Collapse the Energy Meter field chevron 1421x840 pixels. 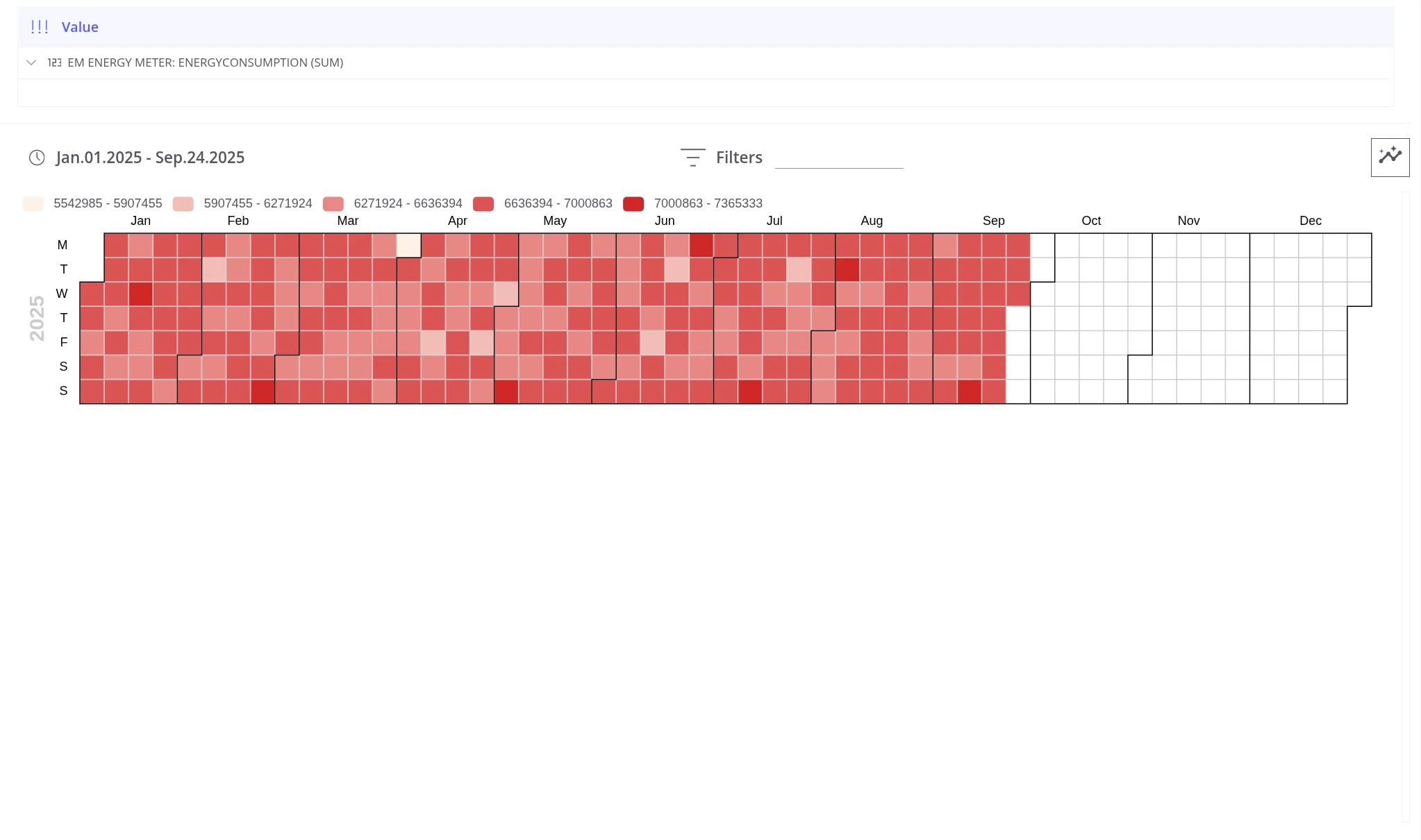[31, 62]
